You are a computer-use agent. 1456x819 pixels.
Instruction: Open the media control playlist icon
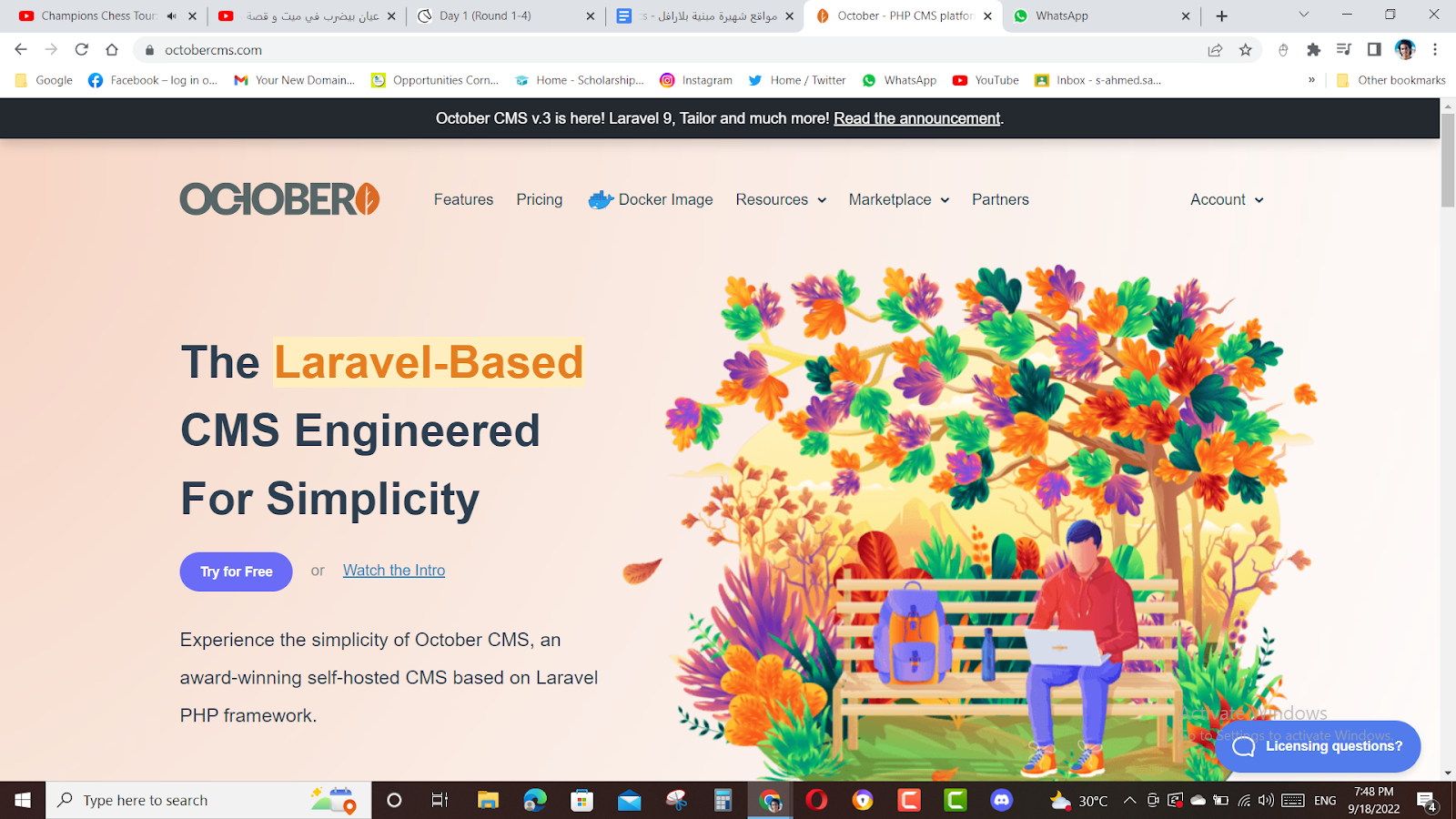pos(1343,50)
